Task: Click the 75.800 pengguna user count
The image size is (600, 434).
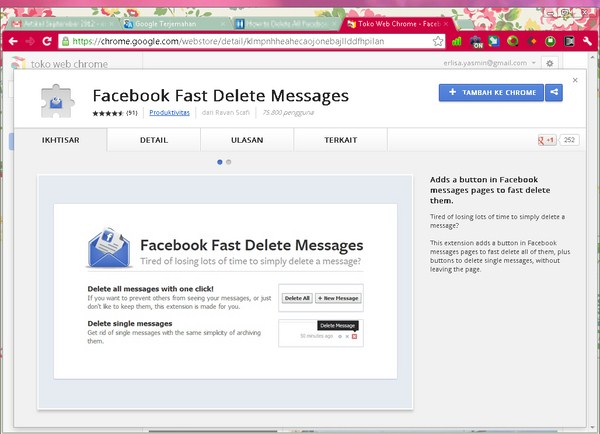Action: point(288,113)
